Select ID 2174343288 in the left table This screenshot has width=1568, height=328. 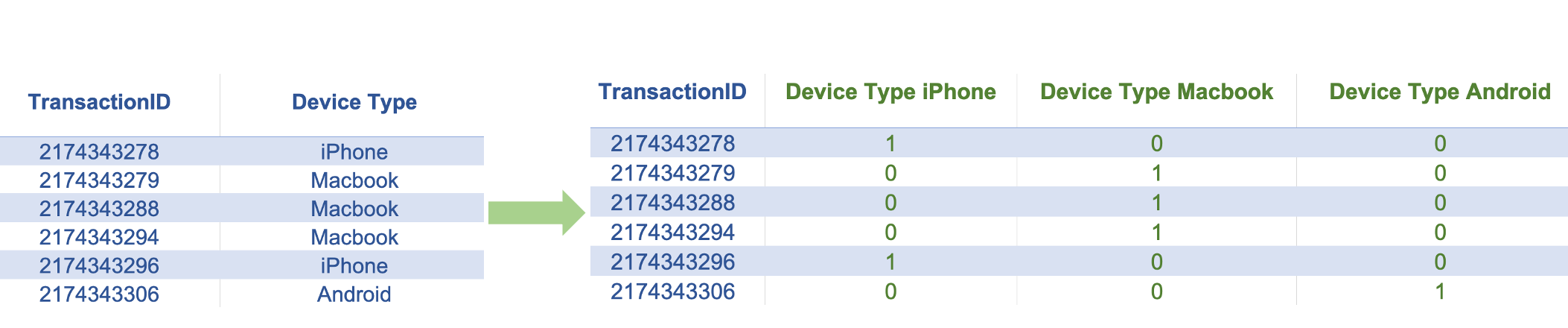(99, 209)
